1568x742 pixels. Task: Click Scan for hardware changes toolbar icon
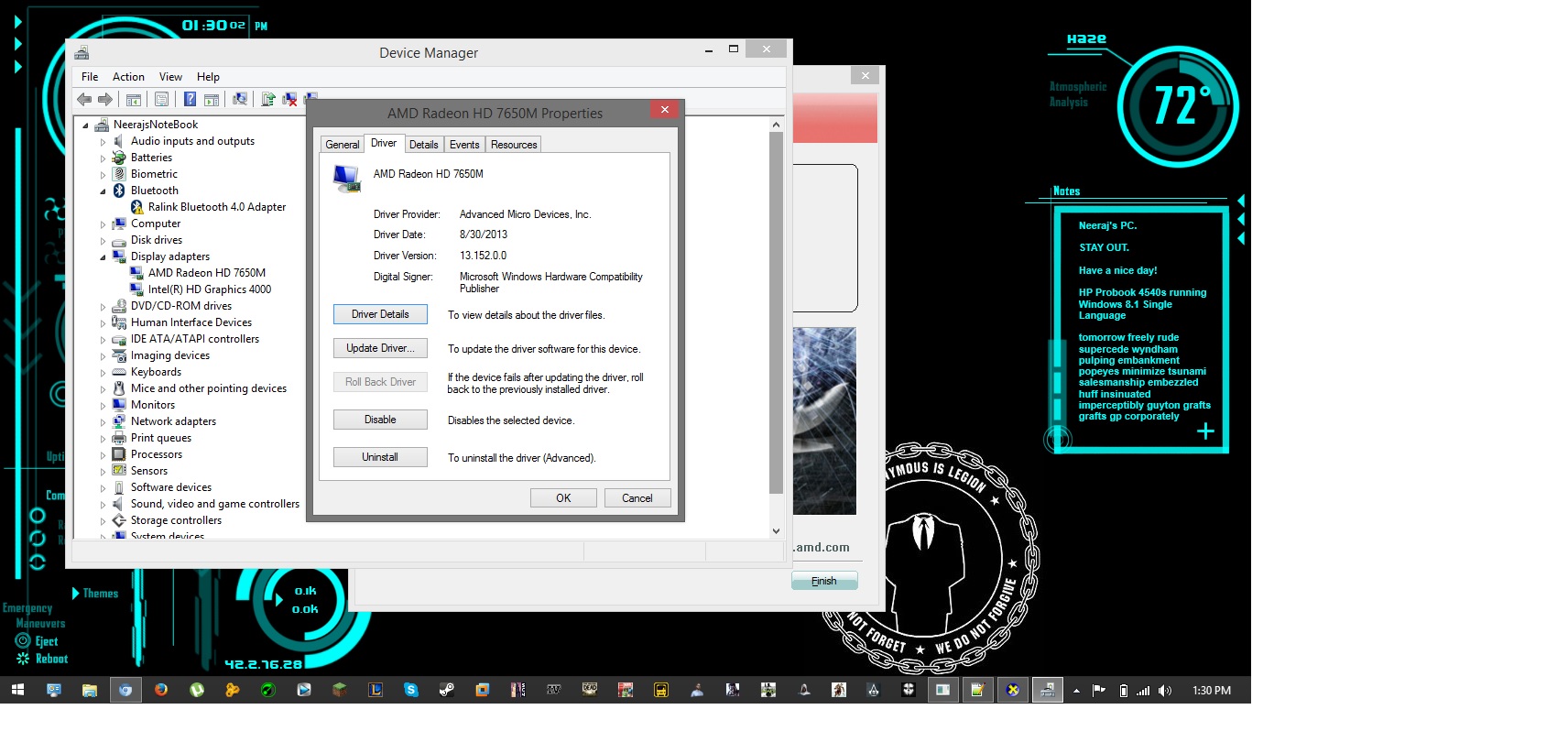[240, 99]
